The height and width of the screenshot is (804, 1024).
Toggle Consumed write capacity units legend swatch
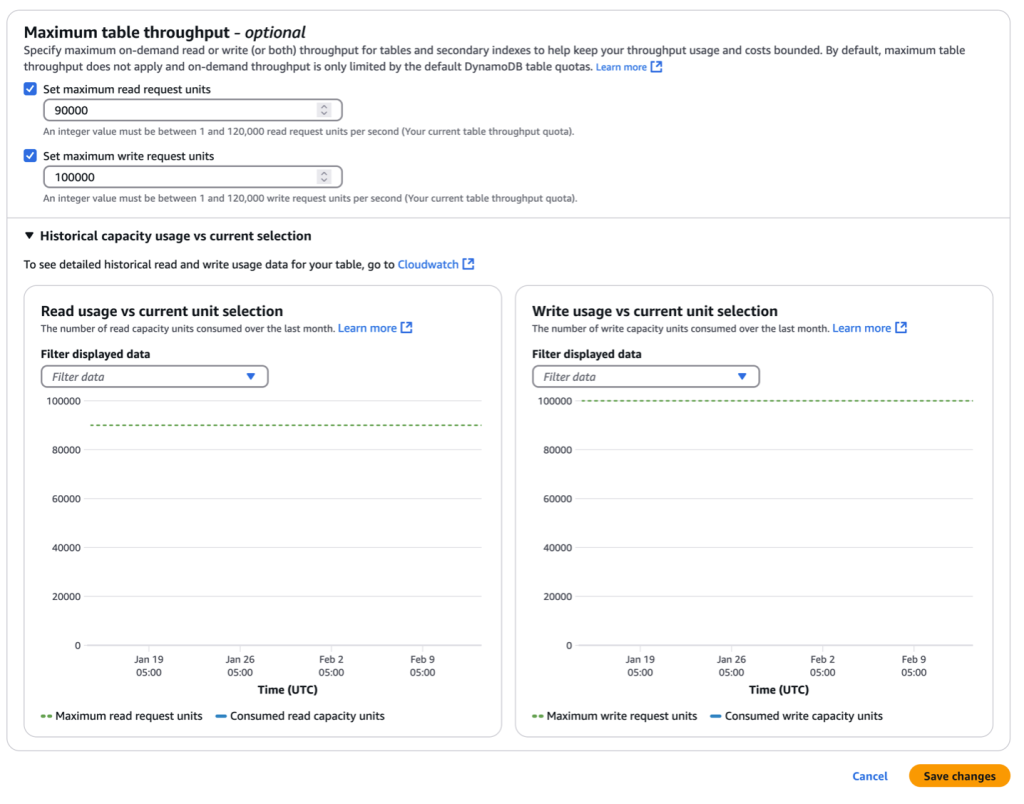tap(716, 716)
